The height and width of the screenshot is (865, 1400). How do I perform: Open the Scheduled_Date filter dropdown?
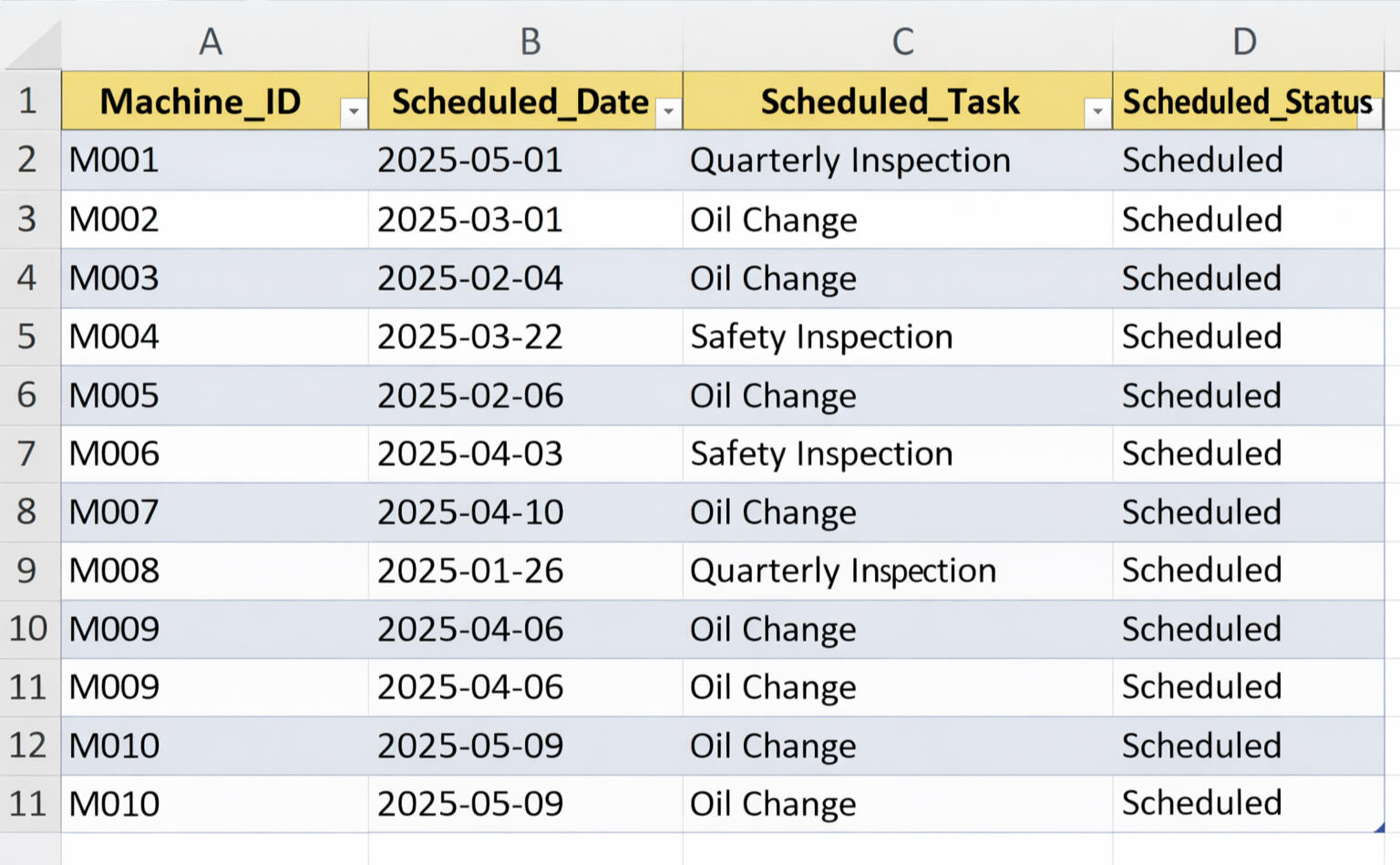click(x=668, y=111)
